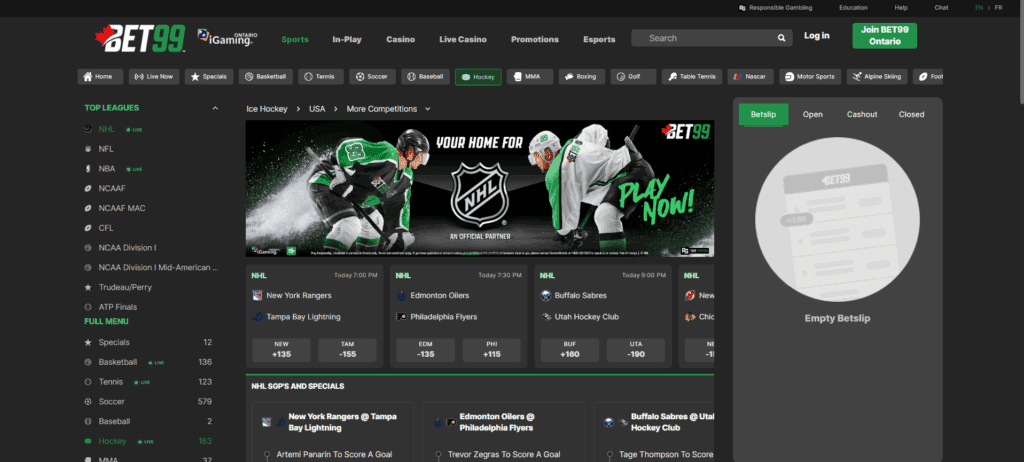Collapse the Top Leagues section
The width and height of the screenshot is (1024, 462).
point(215,108)
